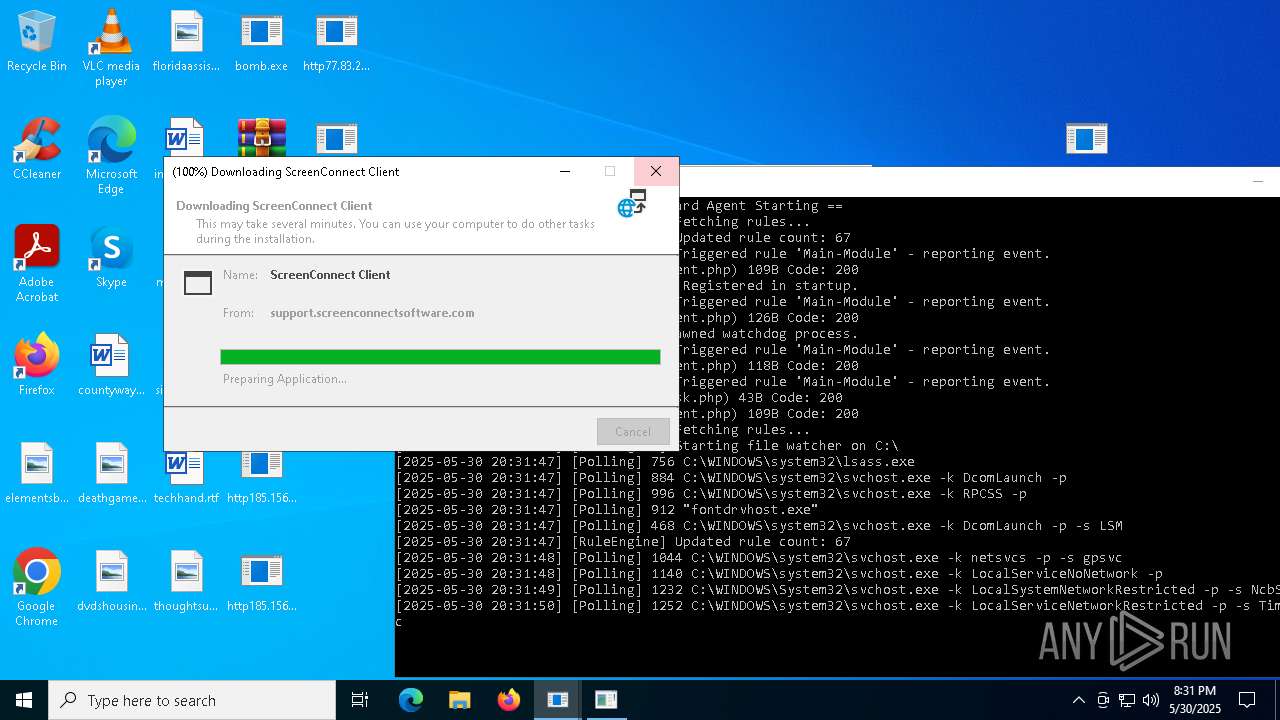This screenshot has height=720, width=1280.
Task: Minimize the Downloading ScreenConnect Client dialog
Action: point(565,171)
